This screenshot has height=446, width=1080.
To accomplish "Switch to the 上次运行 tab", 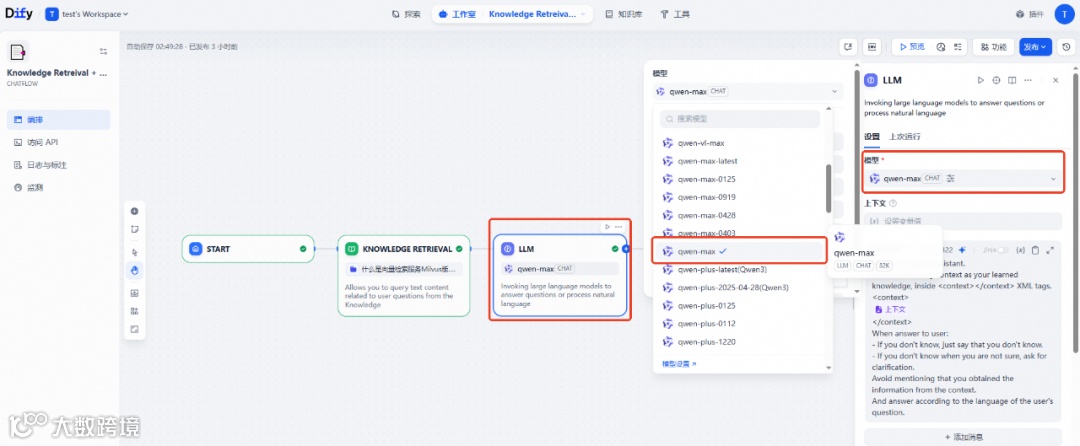I will click(904, 136).
